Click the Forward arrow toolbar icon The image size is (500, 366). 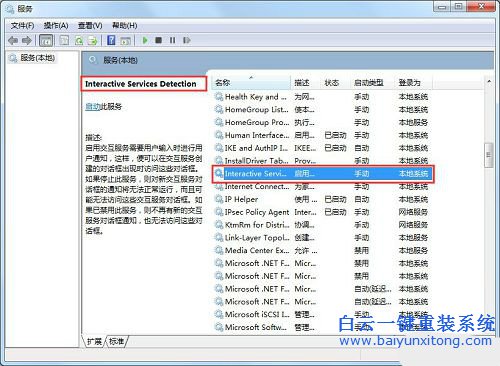click(27, 41)
